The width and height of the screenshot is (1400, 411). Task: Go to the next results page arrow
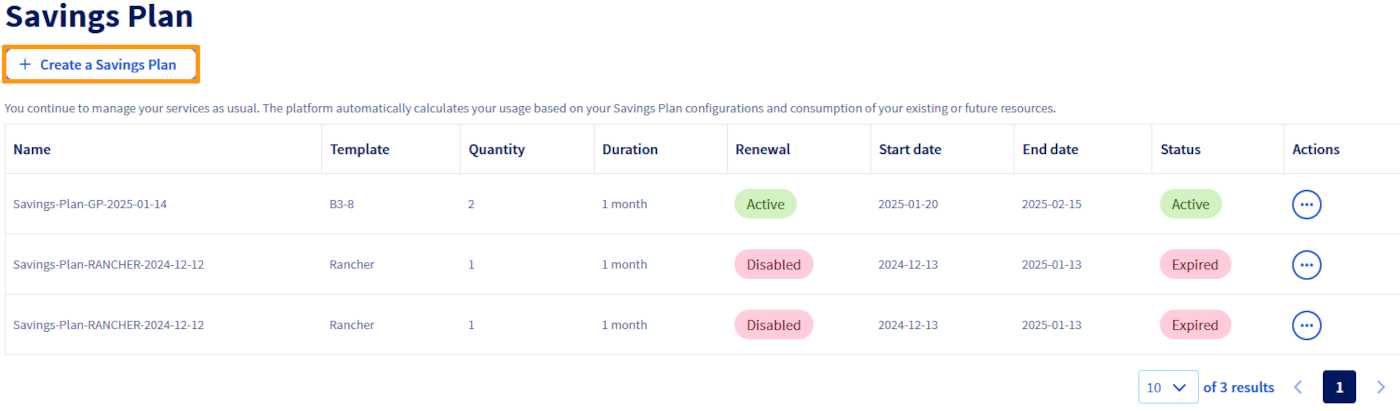1381,387
